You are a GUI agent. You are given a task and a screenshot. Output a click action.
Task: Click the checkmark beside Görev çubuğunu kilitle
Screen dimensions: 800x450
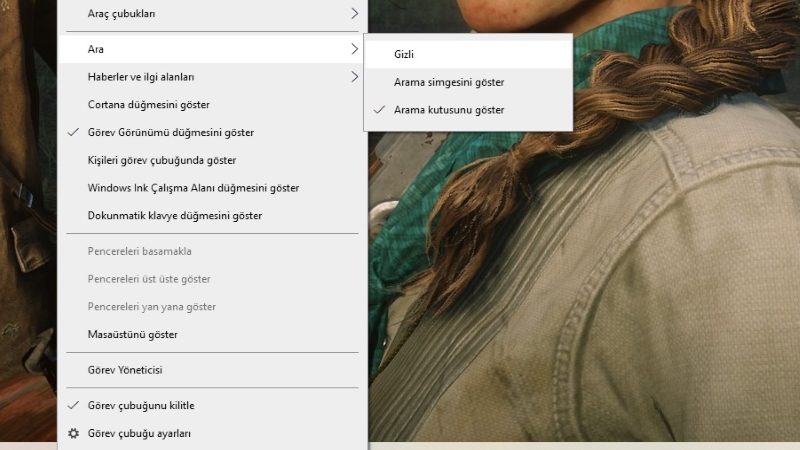coord(73,405)
